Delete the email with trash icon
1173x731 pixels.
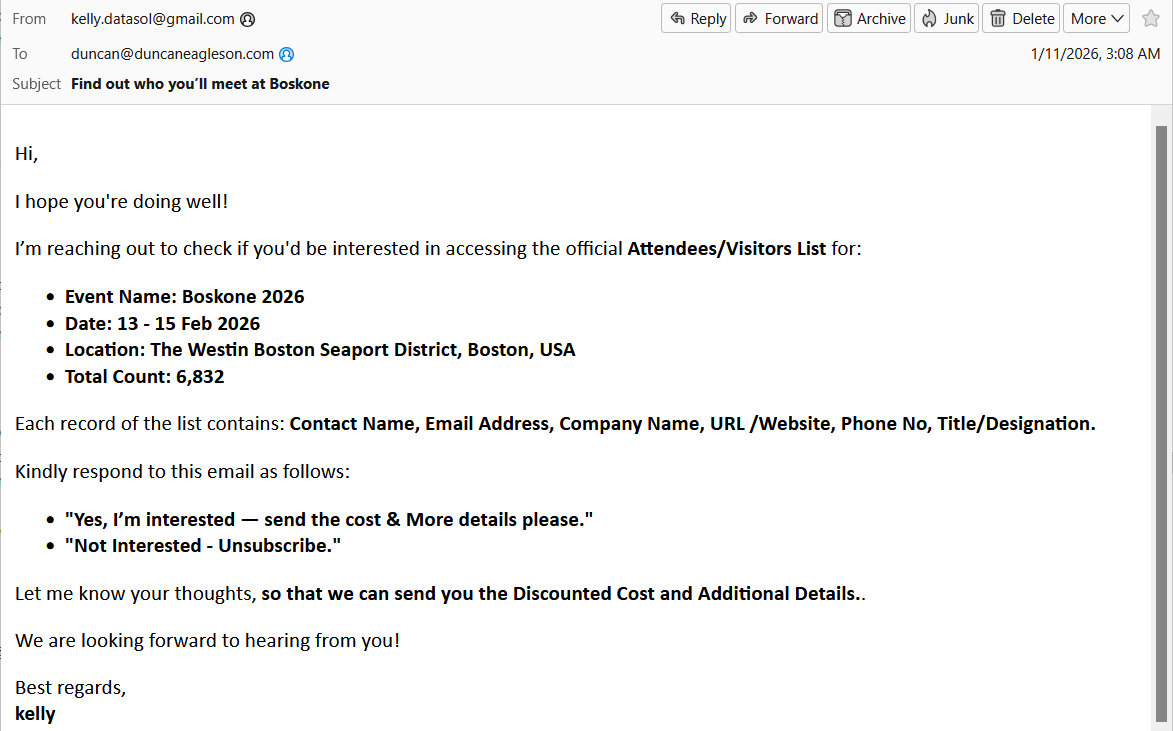coord(1021,18)
